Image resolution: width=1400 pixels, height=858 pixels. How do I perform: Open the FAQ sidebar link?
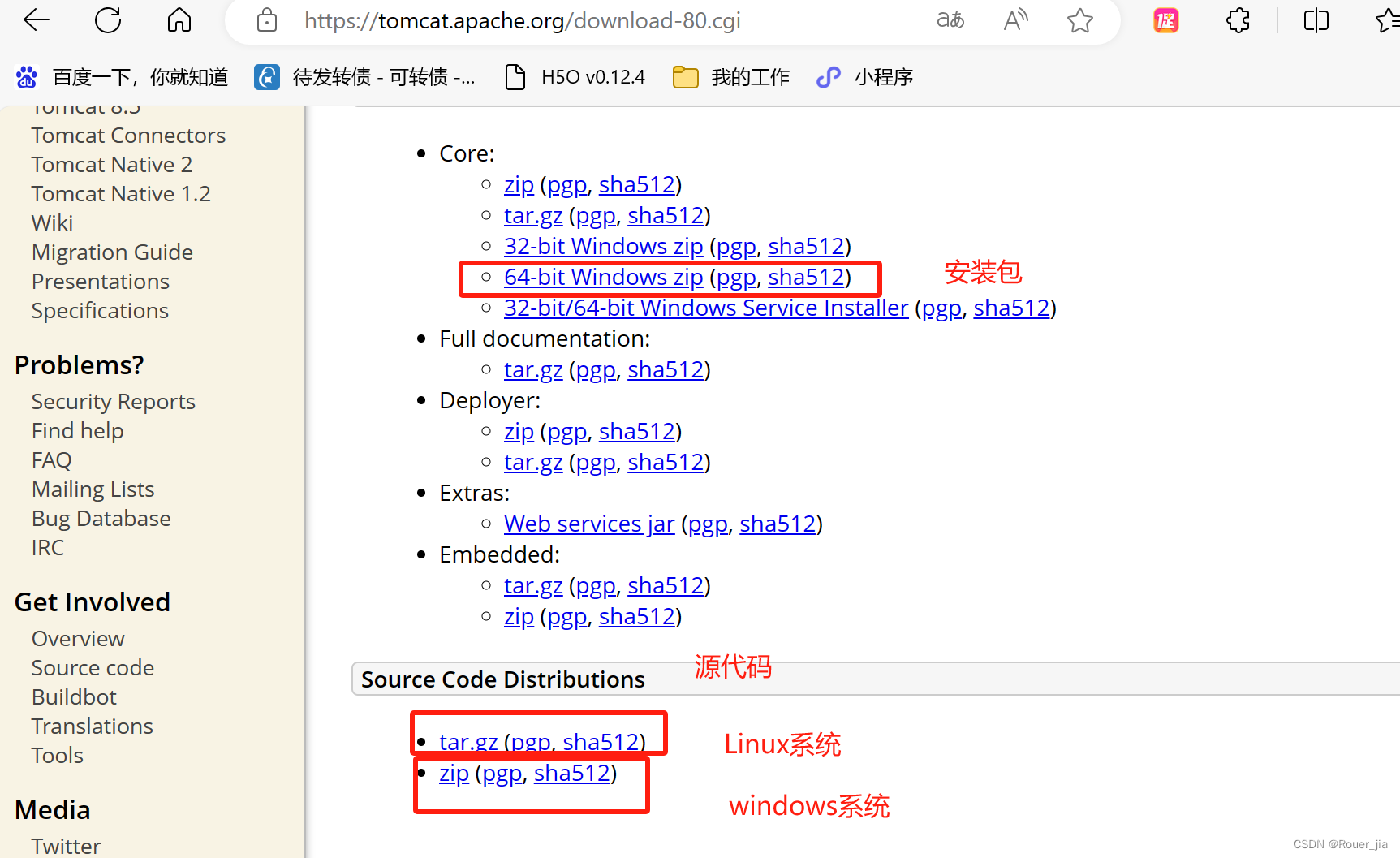click(51, 460)
